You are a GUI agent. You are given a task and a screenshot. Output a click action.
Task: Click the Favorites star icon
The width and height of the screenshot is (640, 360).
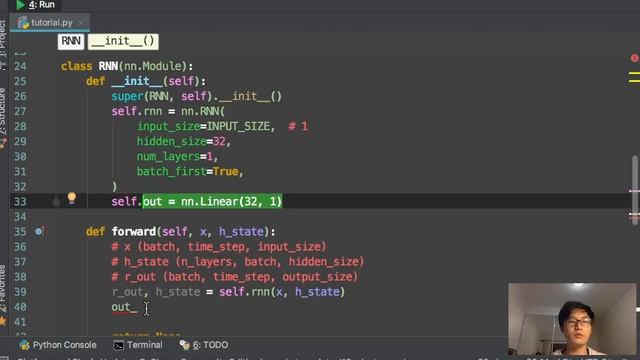pos(3,321)
